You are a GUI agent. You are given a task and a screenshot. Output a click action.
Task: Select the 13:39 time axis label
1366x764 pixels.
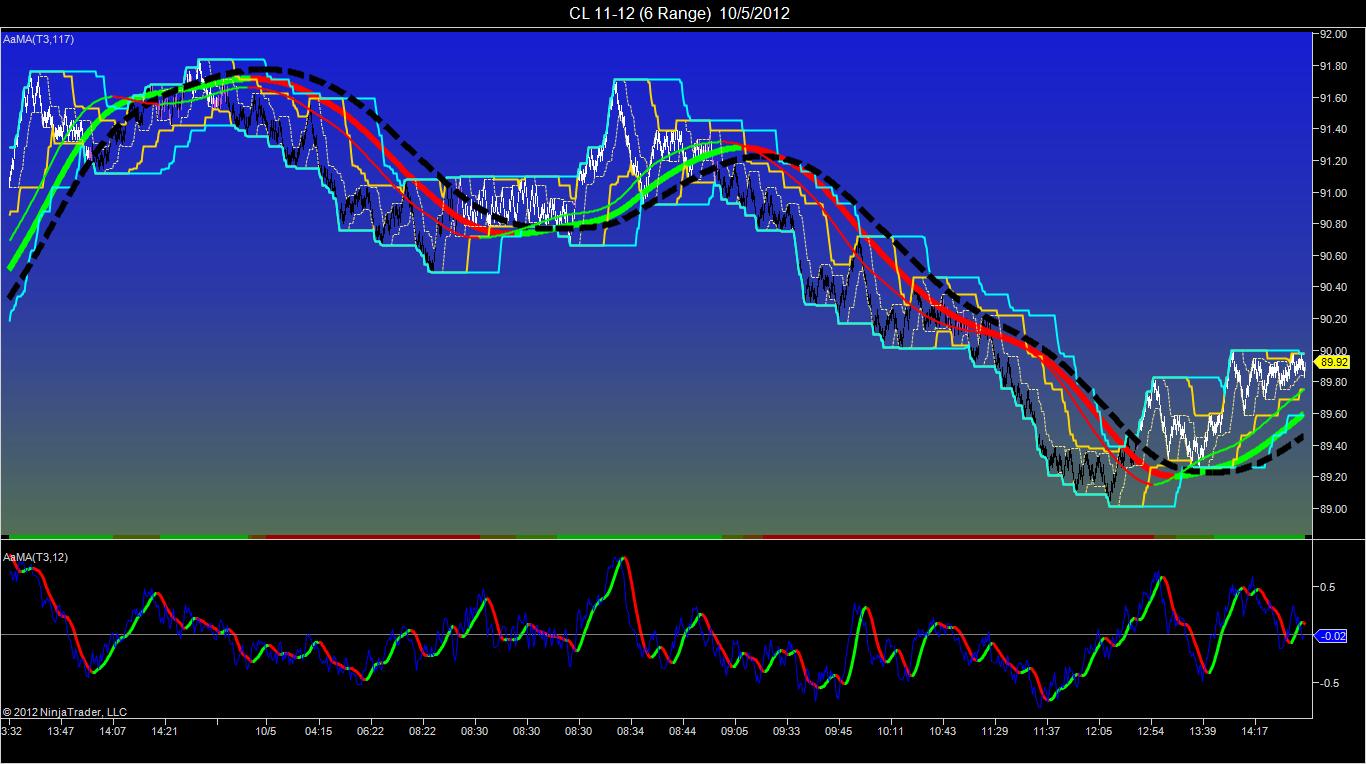(1203, 731)
